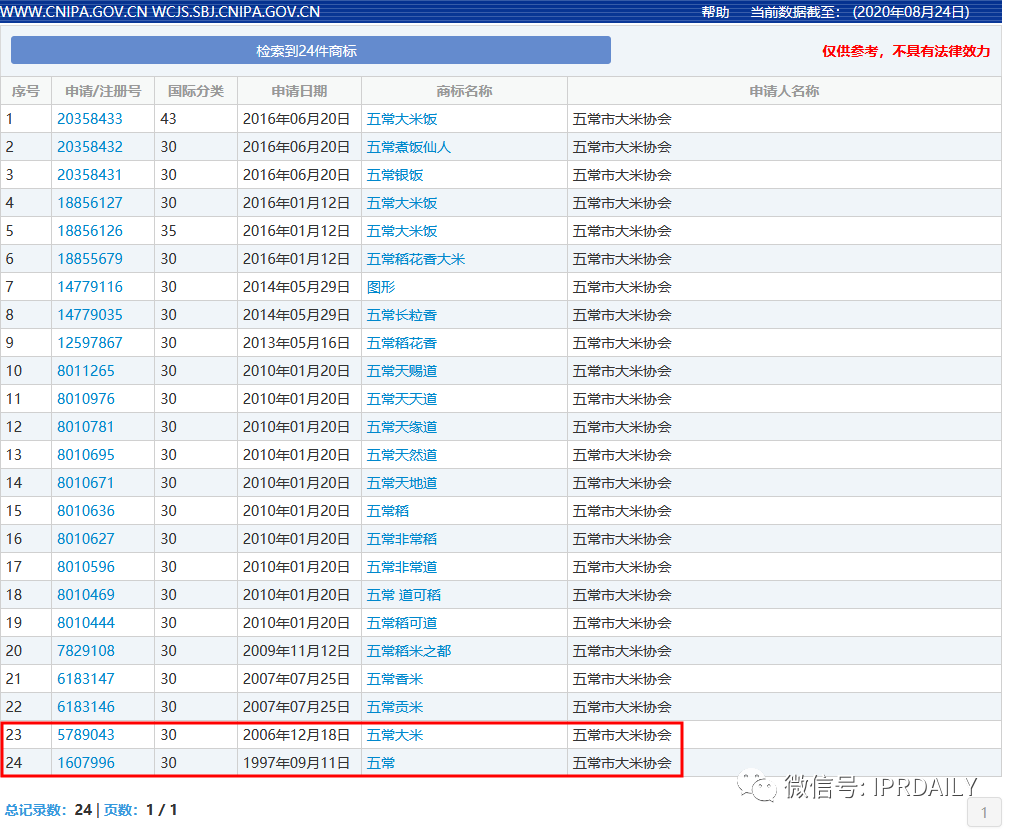Go to page 1 button
1009x831 pixels.
(984, 812)
